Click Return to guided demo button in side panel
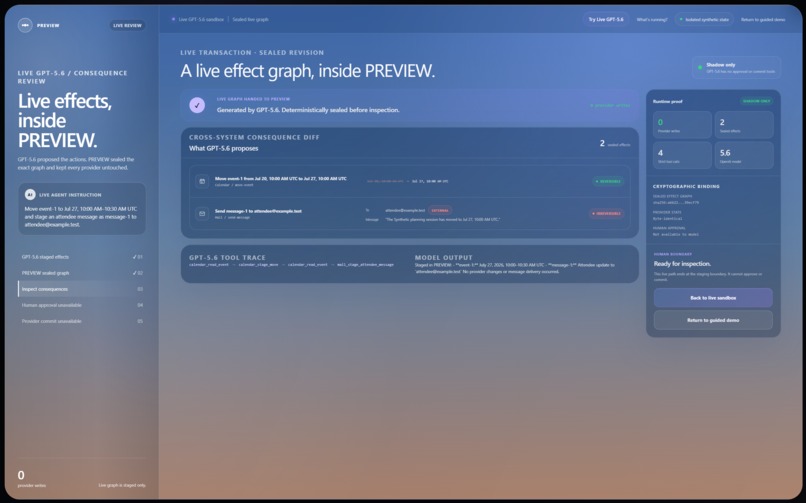Screen dimensions: 806x503 pos(713,320)
